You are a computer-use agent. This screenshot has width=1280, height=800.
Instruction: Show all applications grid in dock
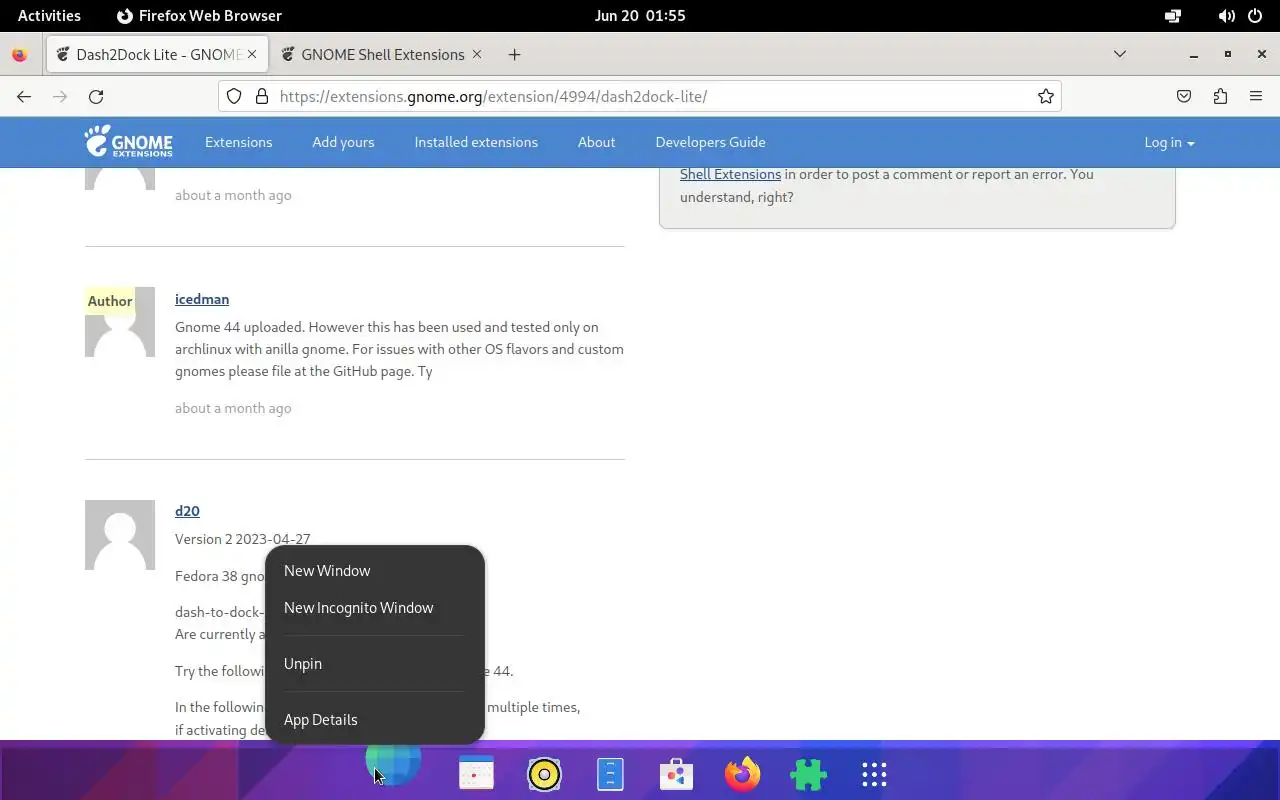click(x=874, y=774)
